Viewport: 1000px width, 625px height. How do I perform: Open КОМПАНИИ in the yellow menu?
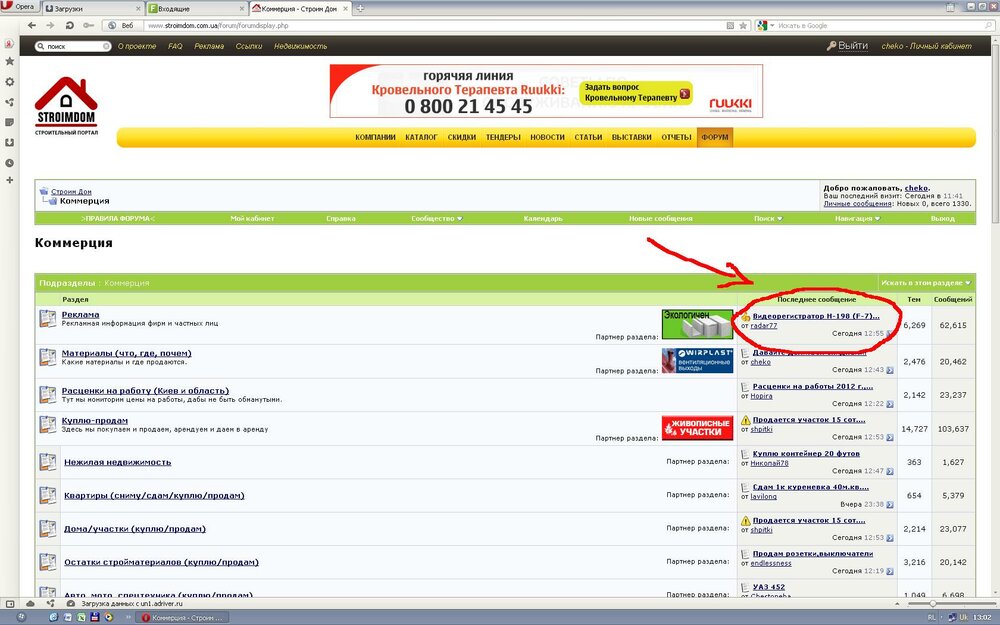(376, 137)
